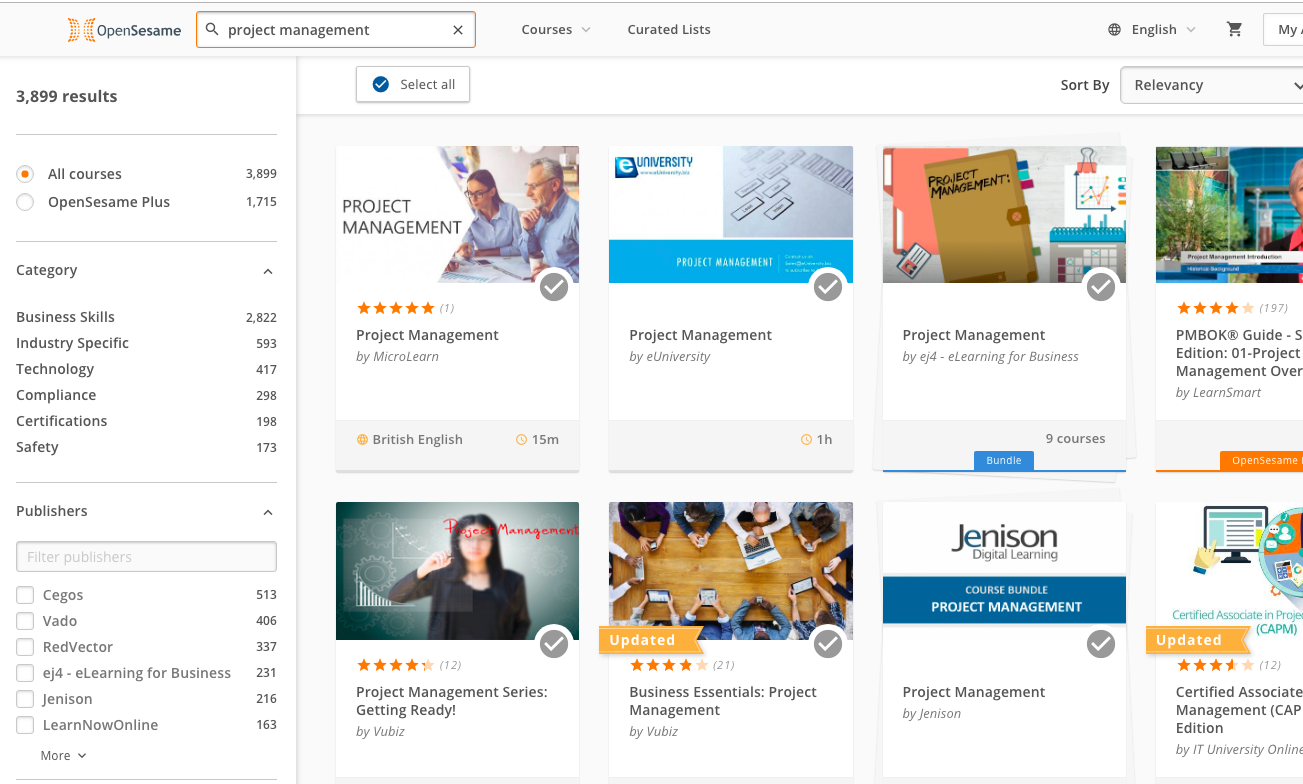Open the eUniversity course thumbnail
The width and height of the screenshot is (1303, 784).
click(x=731, y=214)
